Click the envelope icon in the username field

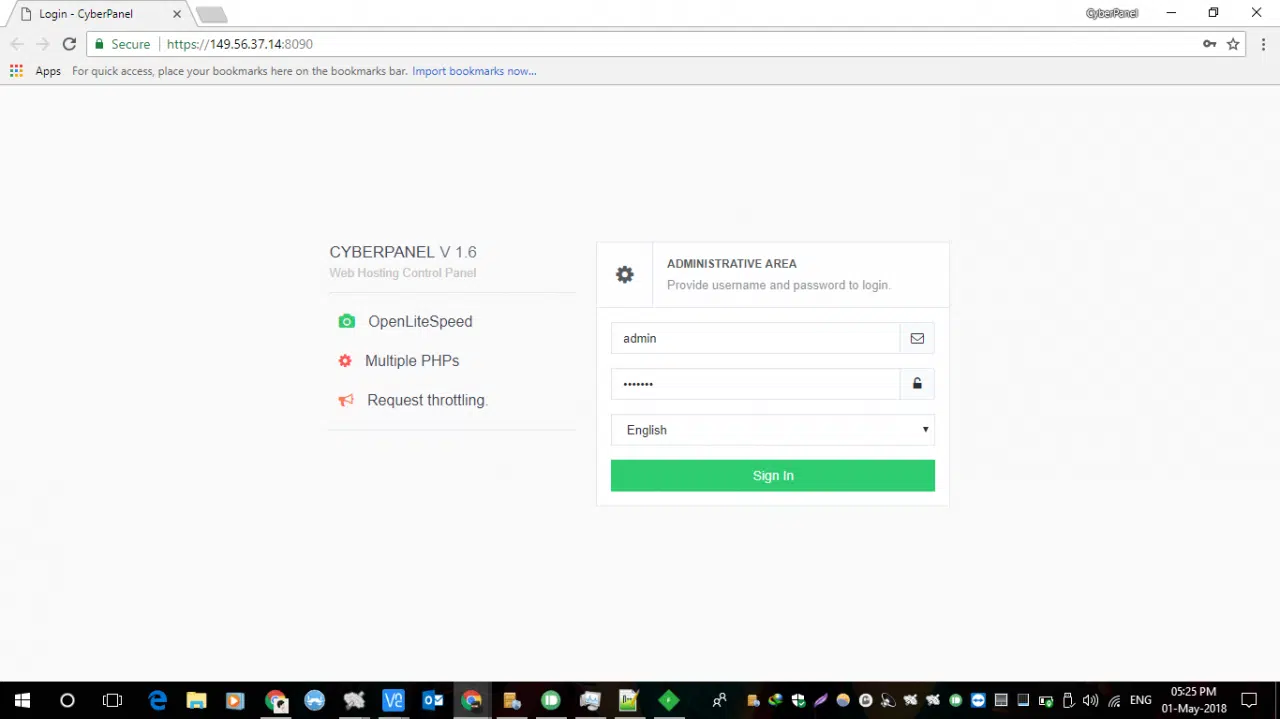[917, 338]
